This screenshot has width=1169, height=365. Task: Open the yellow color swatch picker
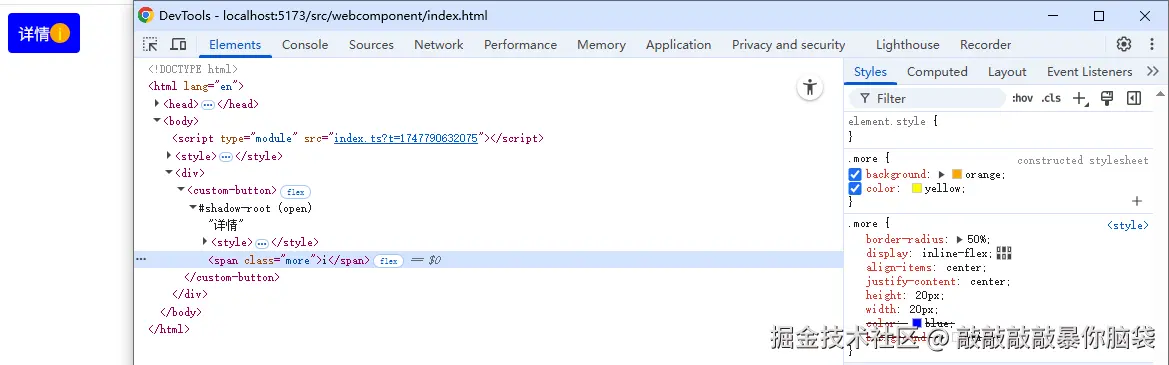pos(916,188)
